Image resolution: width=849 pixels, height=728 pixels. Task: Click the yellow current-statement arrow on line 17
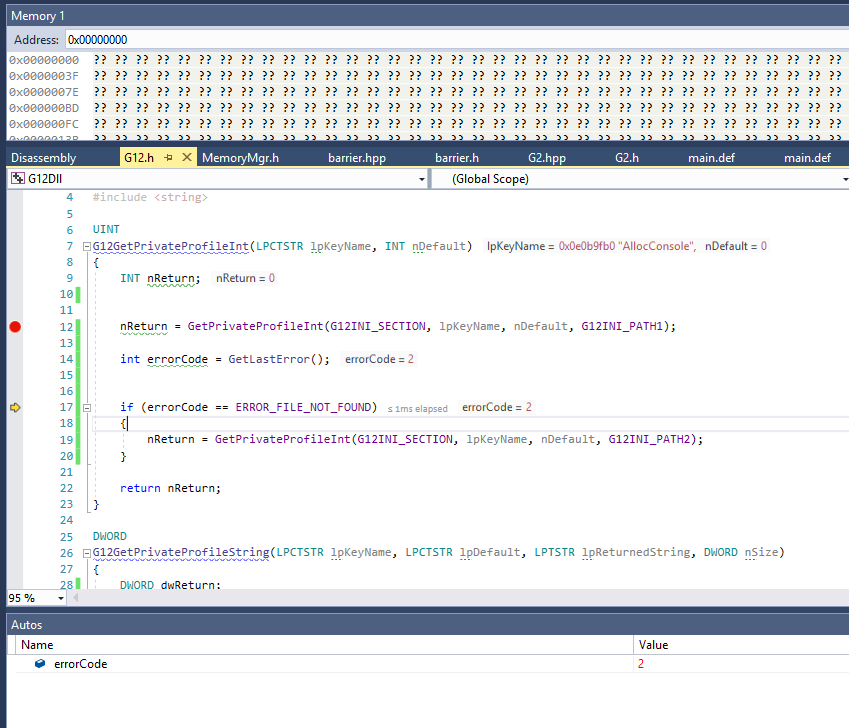pos(14,407)
